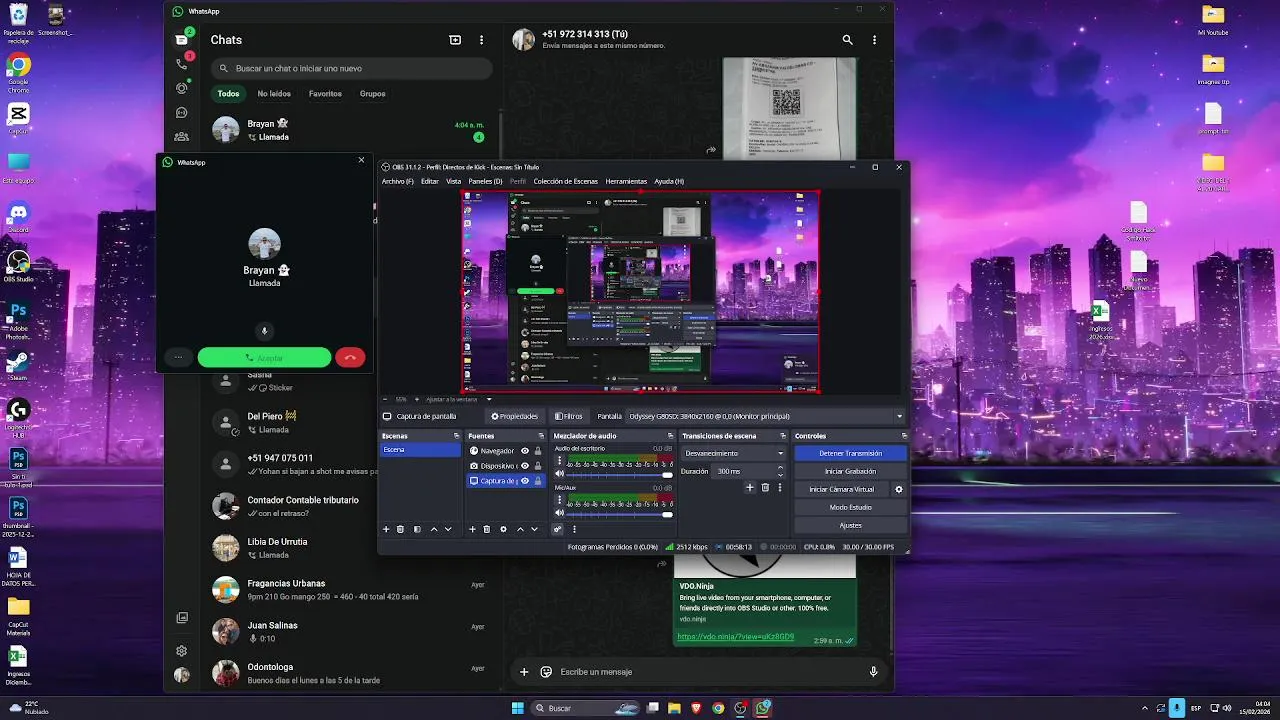Image resolution: width=1280 pixels, height=720 pixels.
Task: Click WhatsApp new chat icon
Action: pyautogui.click(x=455, y=40)
